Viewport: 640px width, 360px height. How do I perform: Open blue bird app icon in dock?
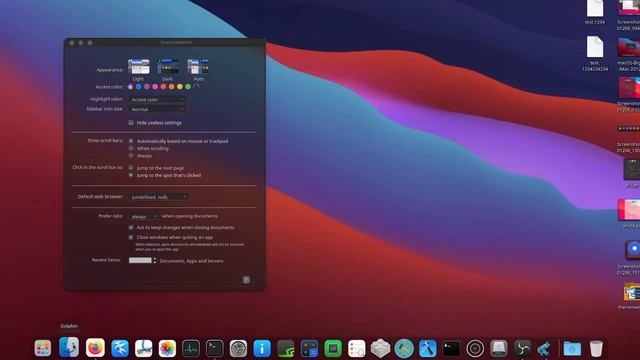tap(120, 348)
